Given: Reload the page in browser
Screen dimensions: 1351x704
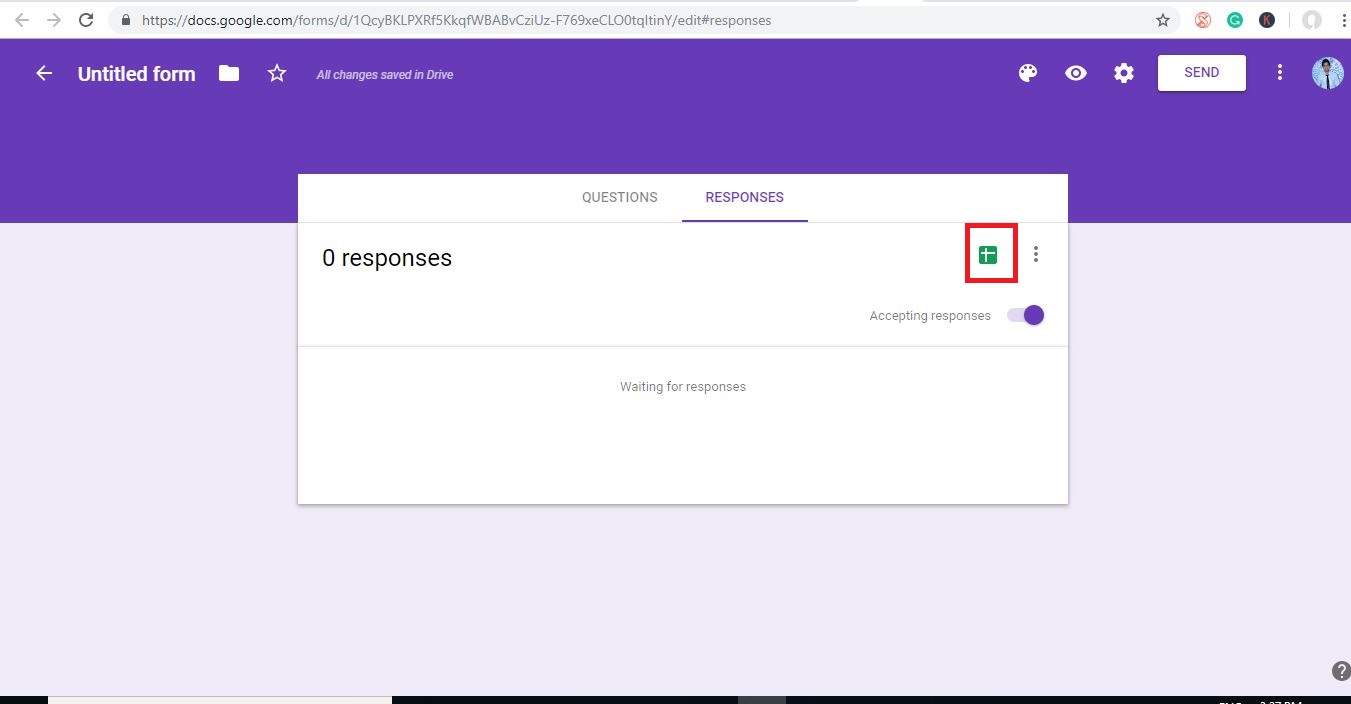Looking at the screenshot, I should coord(87,20).
